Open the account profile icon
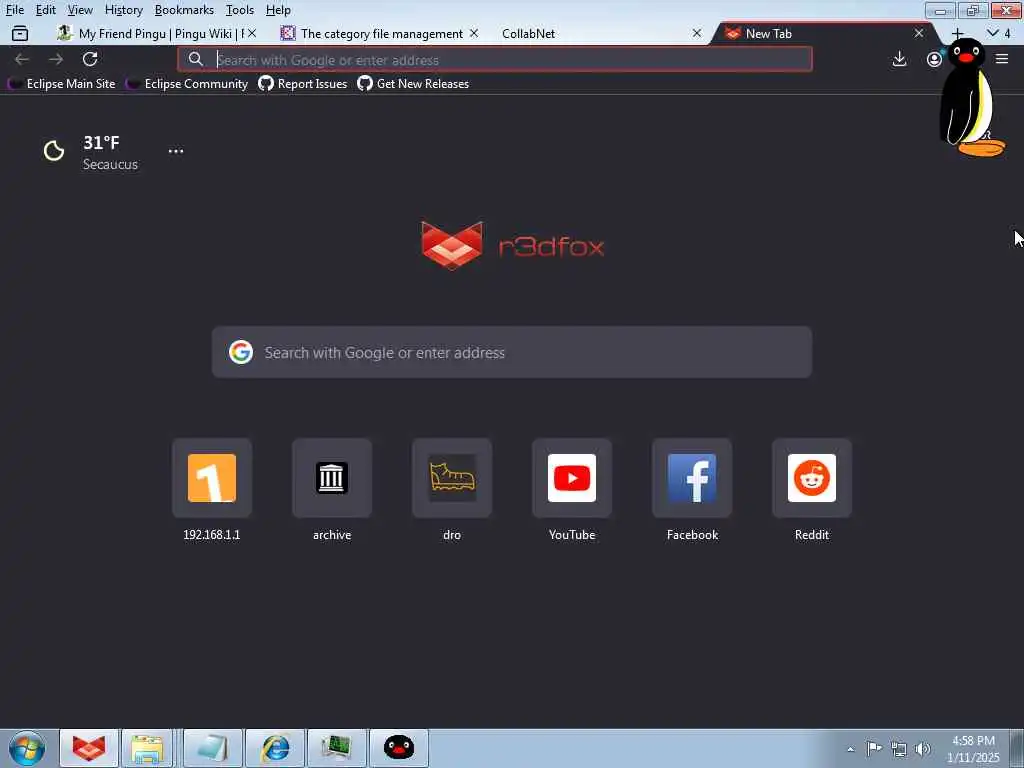The height and width of the screenshot is (768, 1024). tap(935, 59)
